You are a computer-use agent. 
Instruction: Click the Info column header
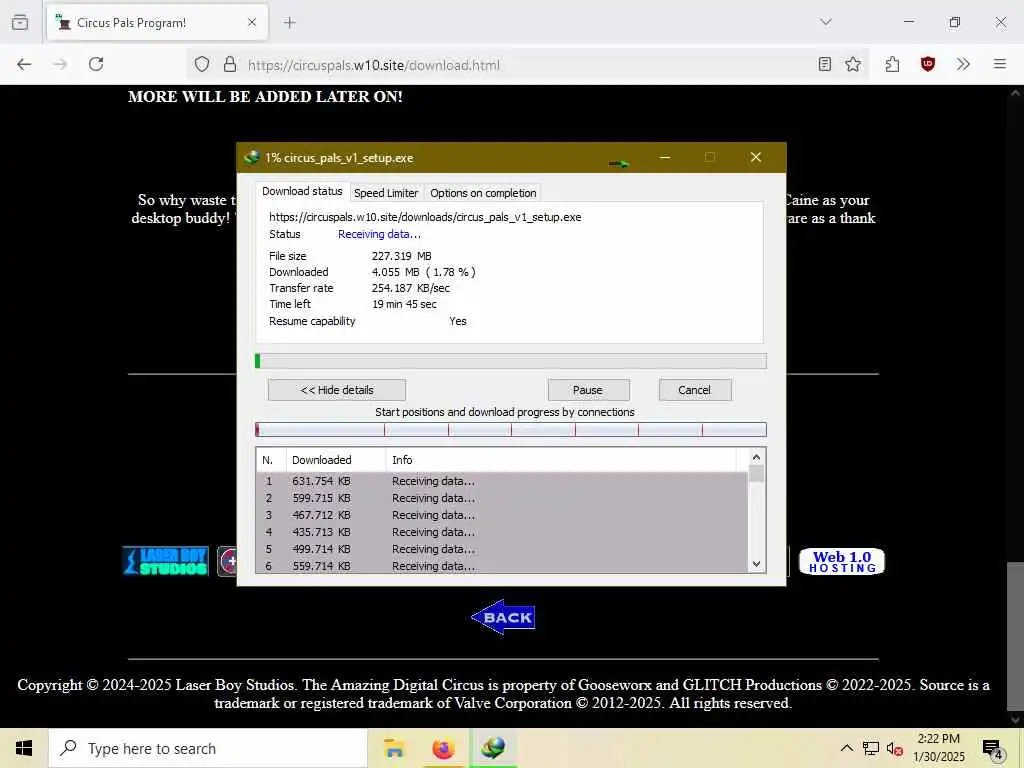[x=561, y=460]
